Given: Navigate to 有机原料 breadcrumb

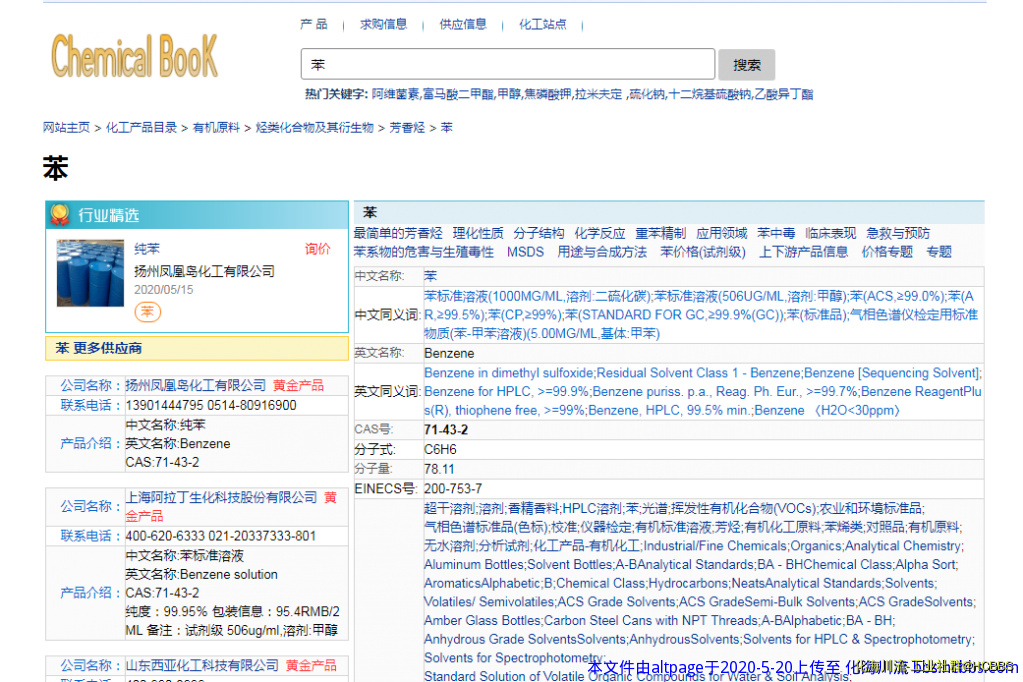Looking at the screenshot, I should click(x=216, y=128).
